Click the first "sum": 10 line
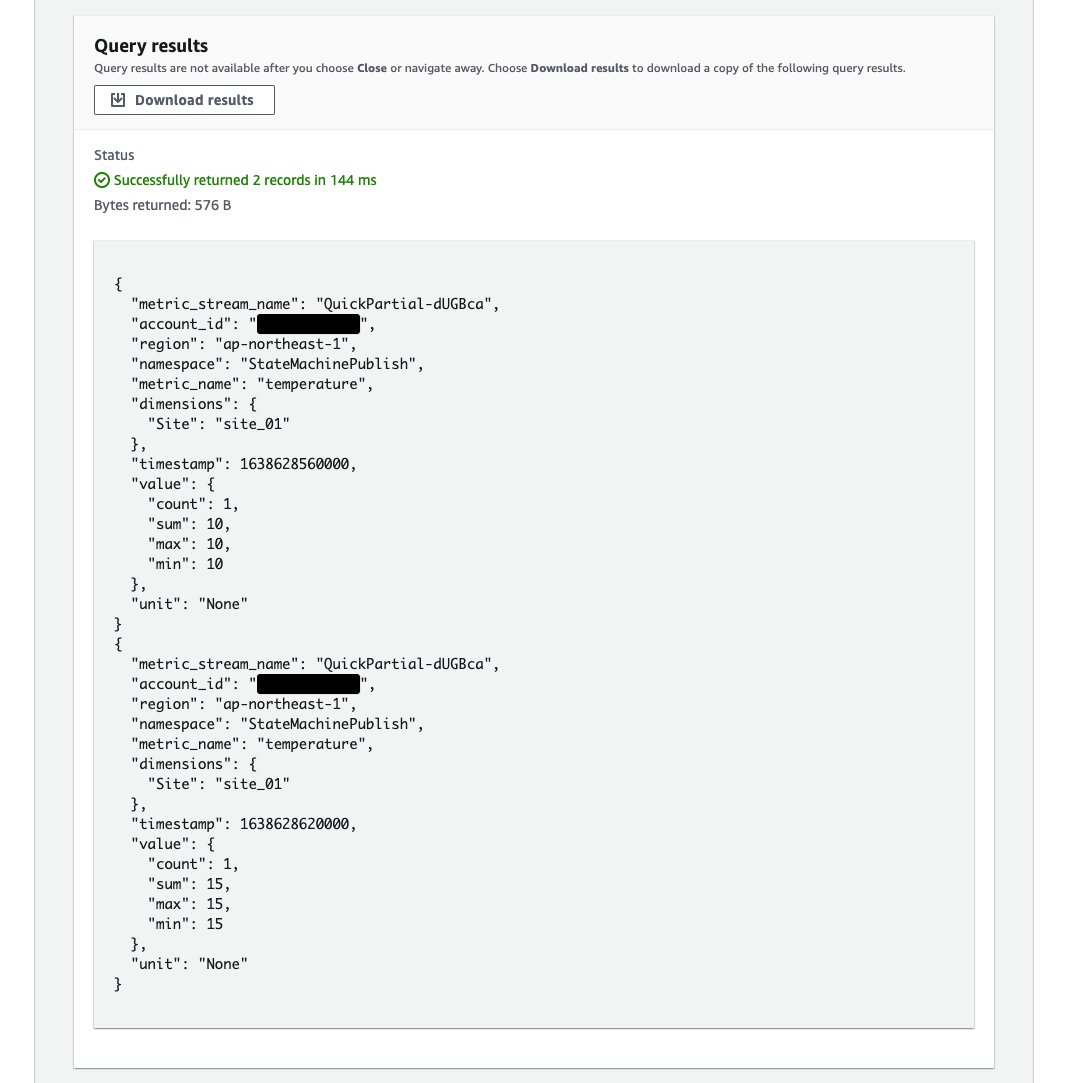This screenshot has height=1083, width=1073. [189, 524]
